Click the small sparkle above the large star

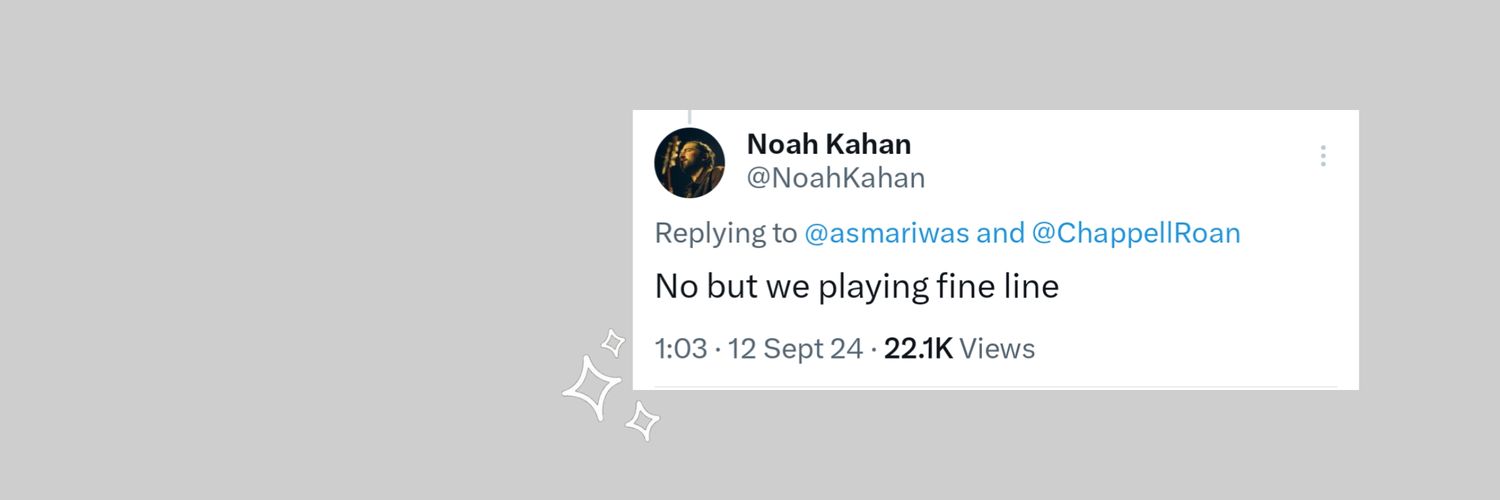coord(613,343)
